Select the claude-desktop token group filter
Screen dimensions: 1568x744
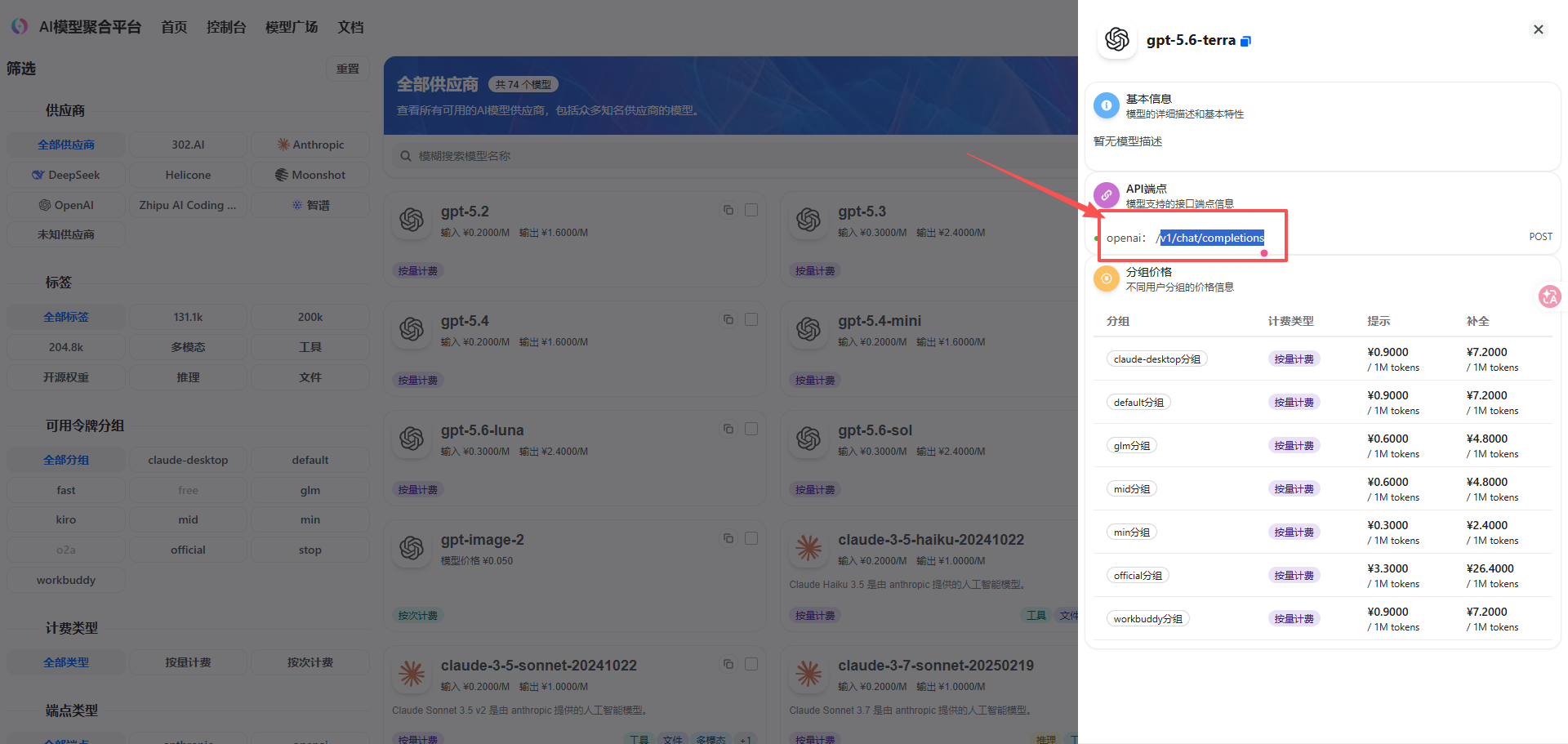(x=188, y=460)
